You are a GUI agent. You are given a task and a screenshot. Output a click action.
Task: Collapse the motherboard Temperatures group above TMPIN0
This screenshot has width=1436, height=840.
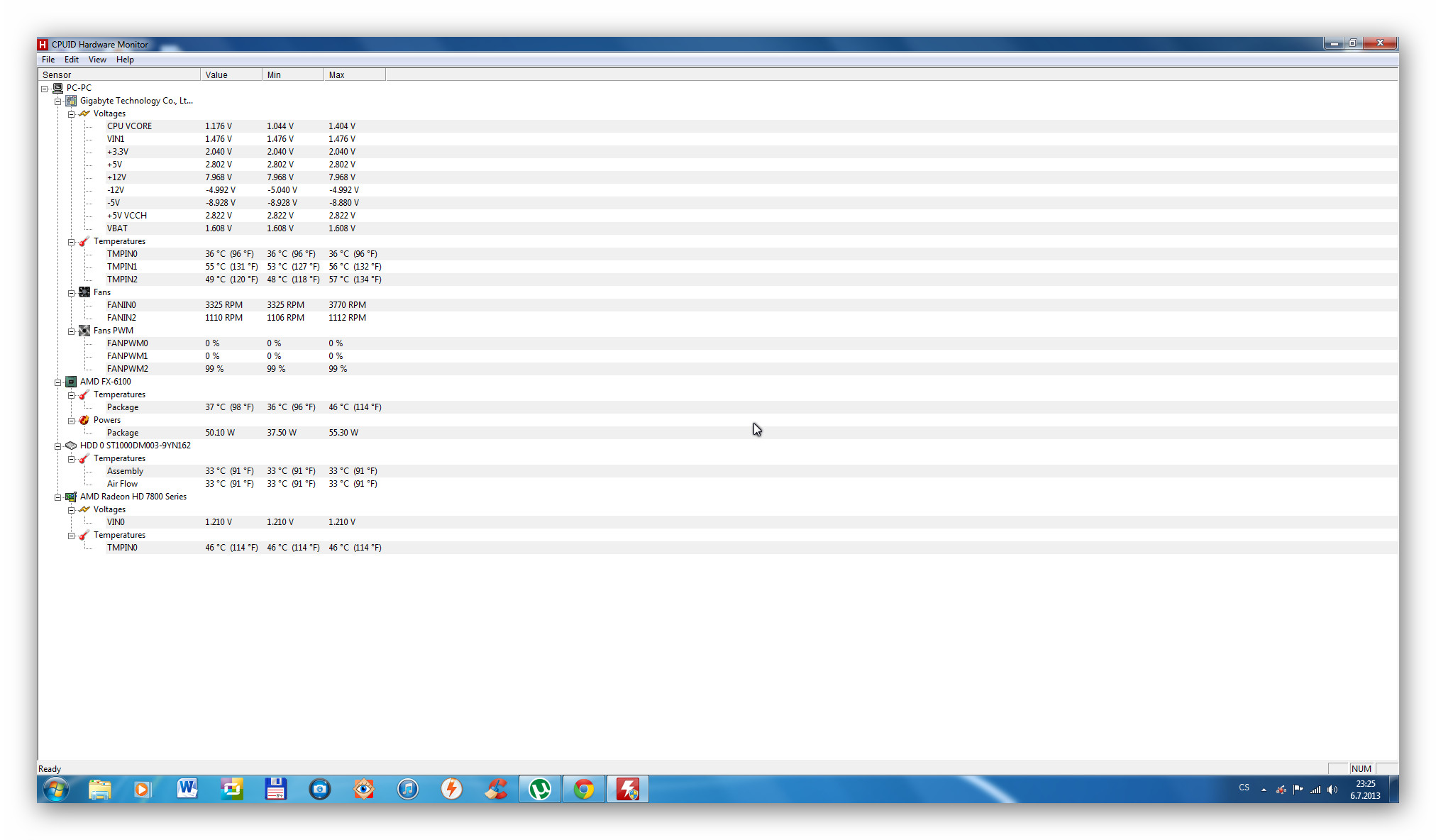(72, 242)
